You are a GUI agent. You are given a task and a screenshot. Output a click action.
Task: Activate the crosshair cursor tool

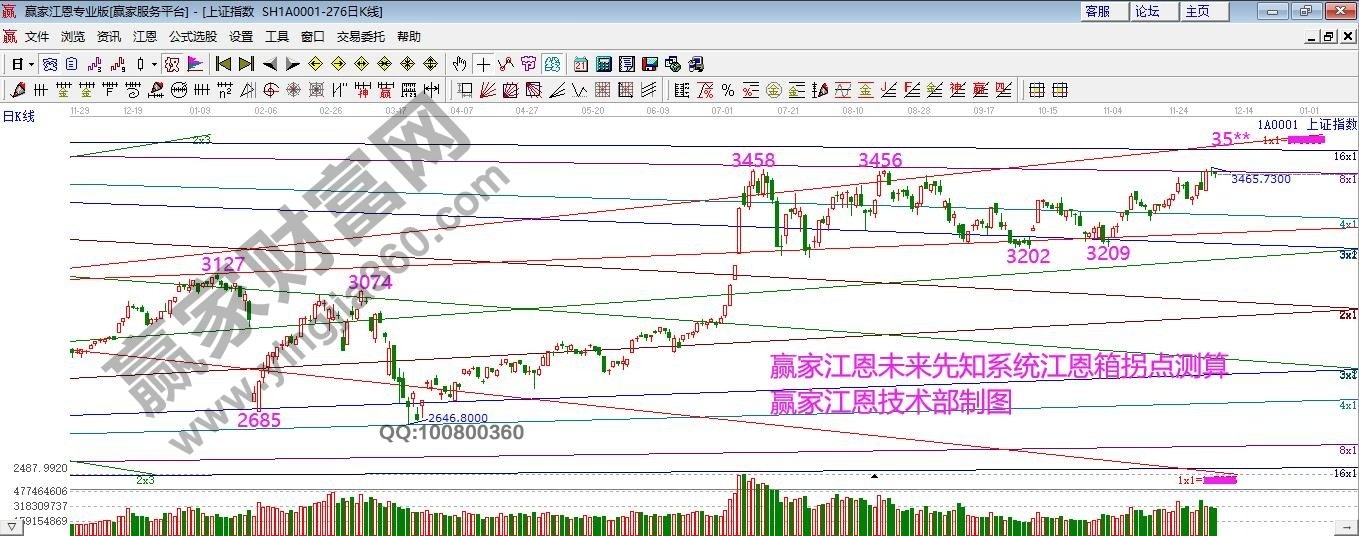click(x=483, y=64)
